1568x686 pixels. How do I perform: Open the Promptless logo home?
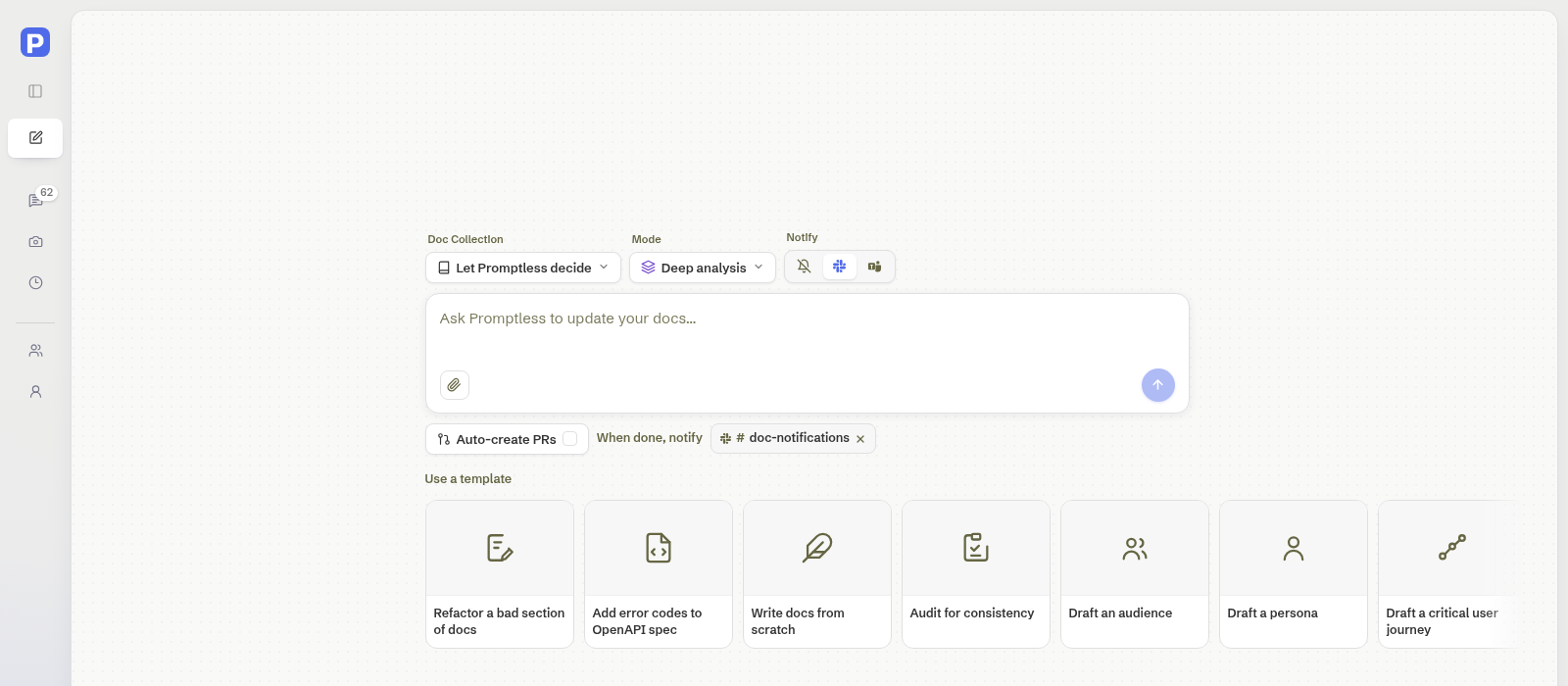point(35,42)
